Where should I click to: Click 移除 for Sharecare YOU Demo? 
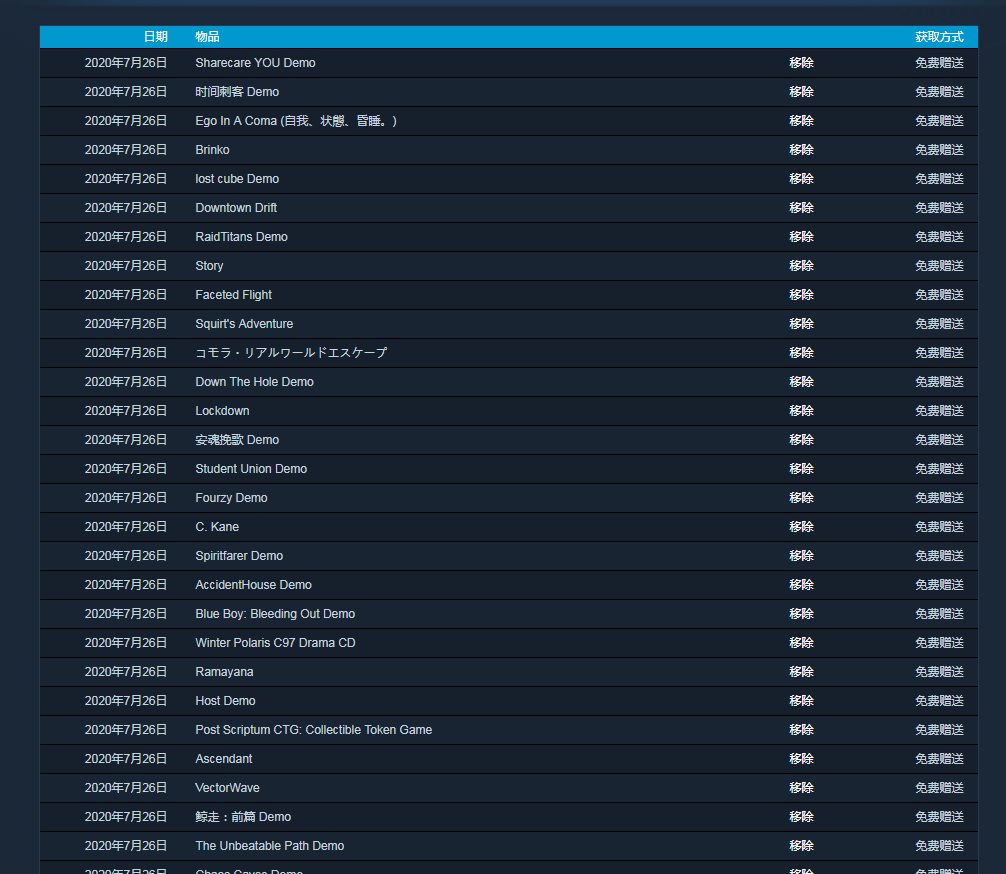point(801,63)
